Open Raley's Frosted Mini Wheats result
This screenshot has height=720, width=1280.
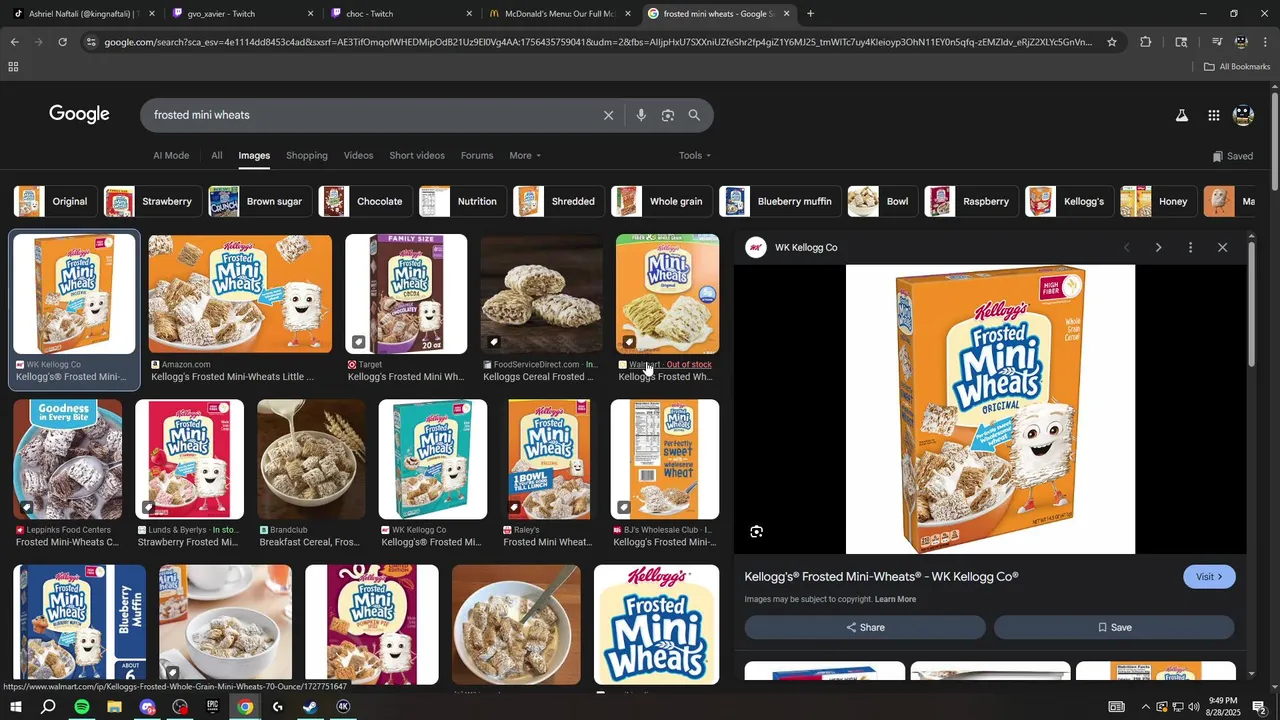549,474
